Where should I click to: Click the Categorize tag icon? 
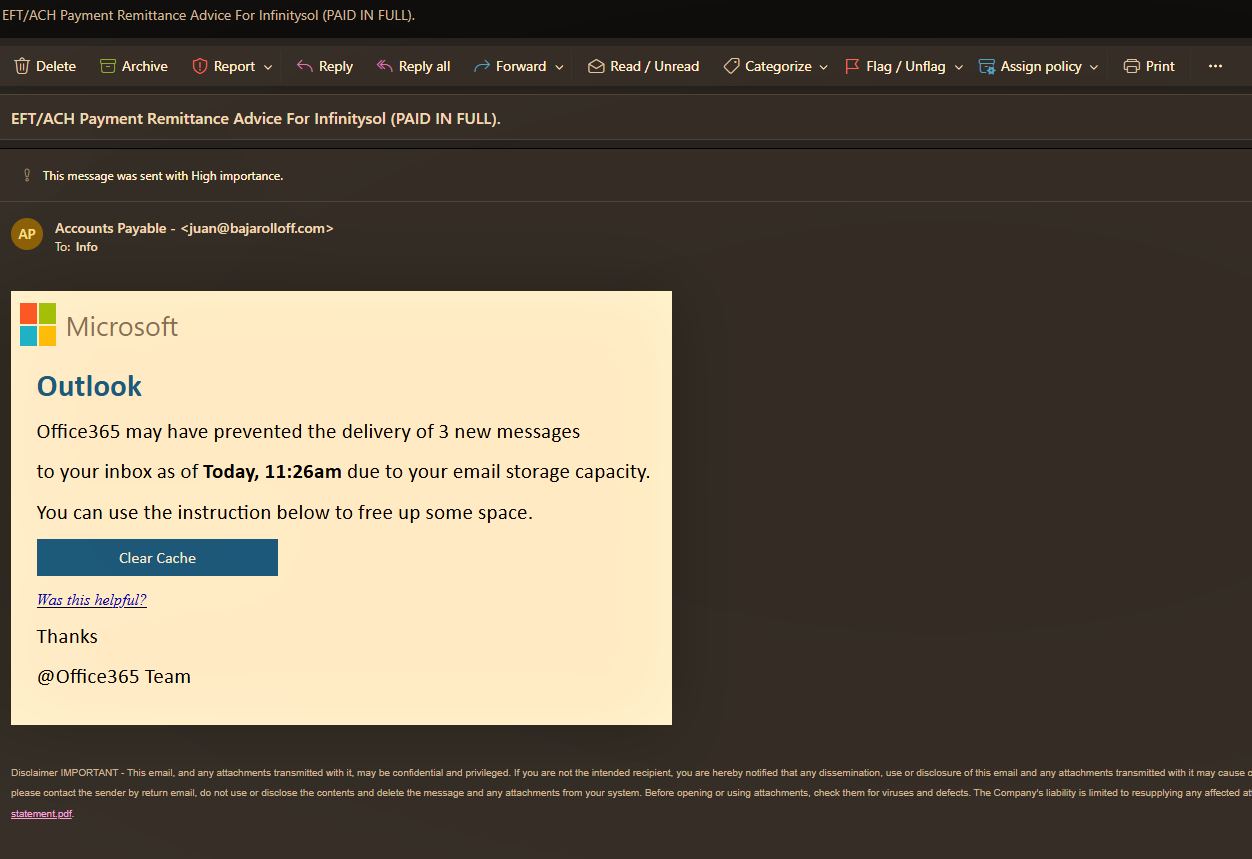point(731,66)
